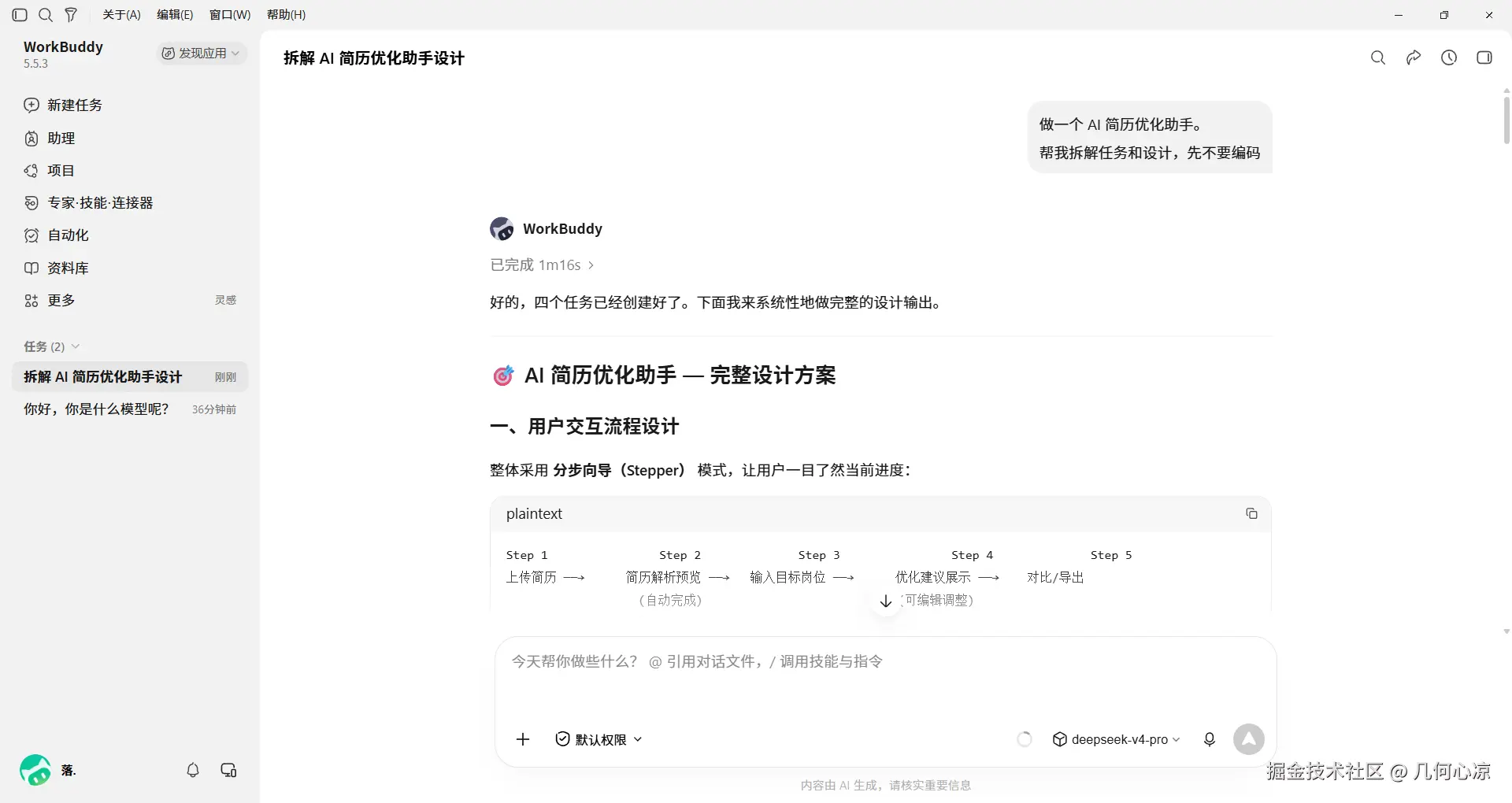Screen dimensions: 1512x803
Task: Click the search icon in conversation header
Action: pyautogui.click(x=1378, y=57)
